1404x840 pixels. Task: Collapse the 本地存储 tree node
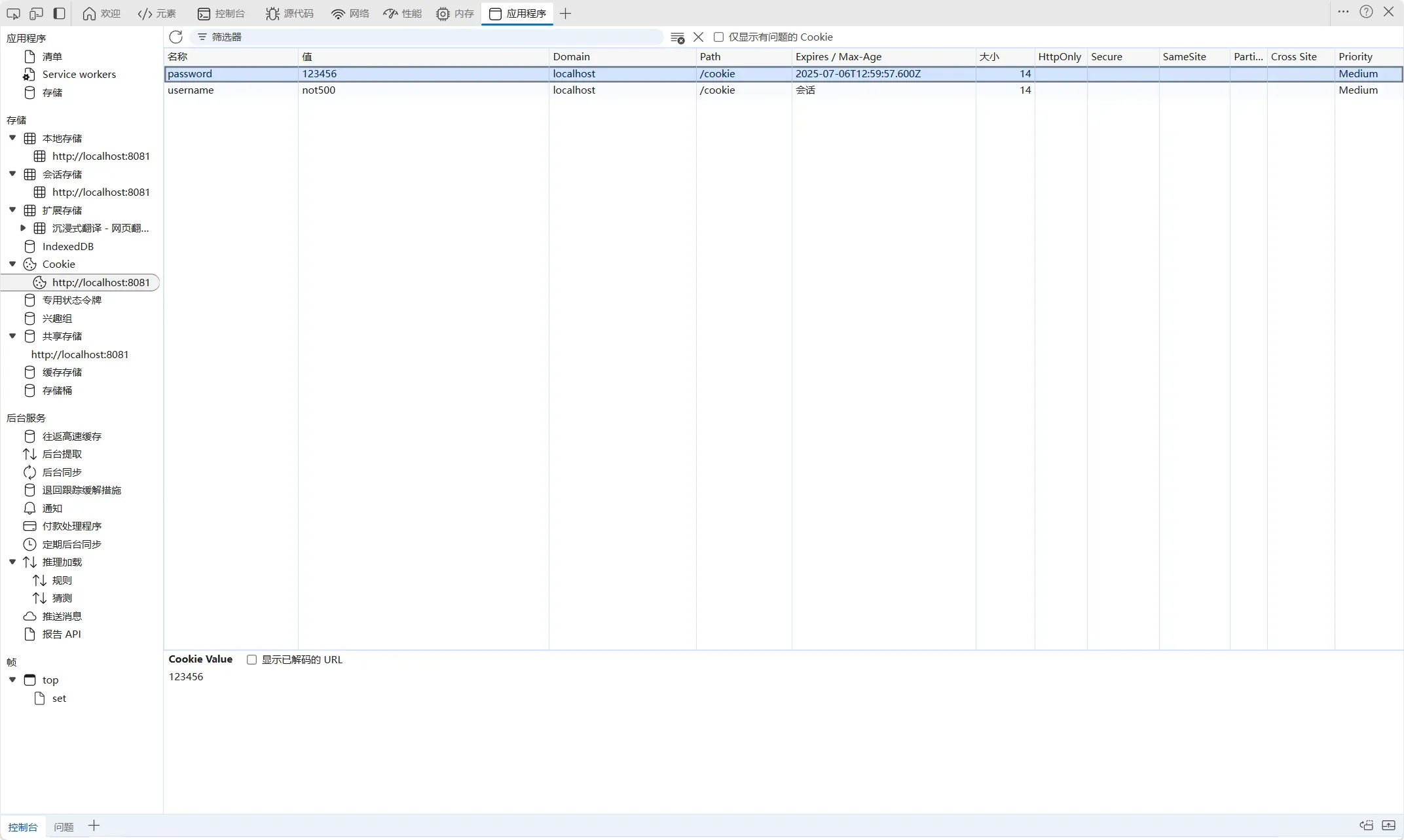(12, 138)
